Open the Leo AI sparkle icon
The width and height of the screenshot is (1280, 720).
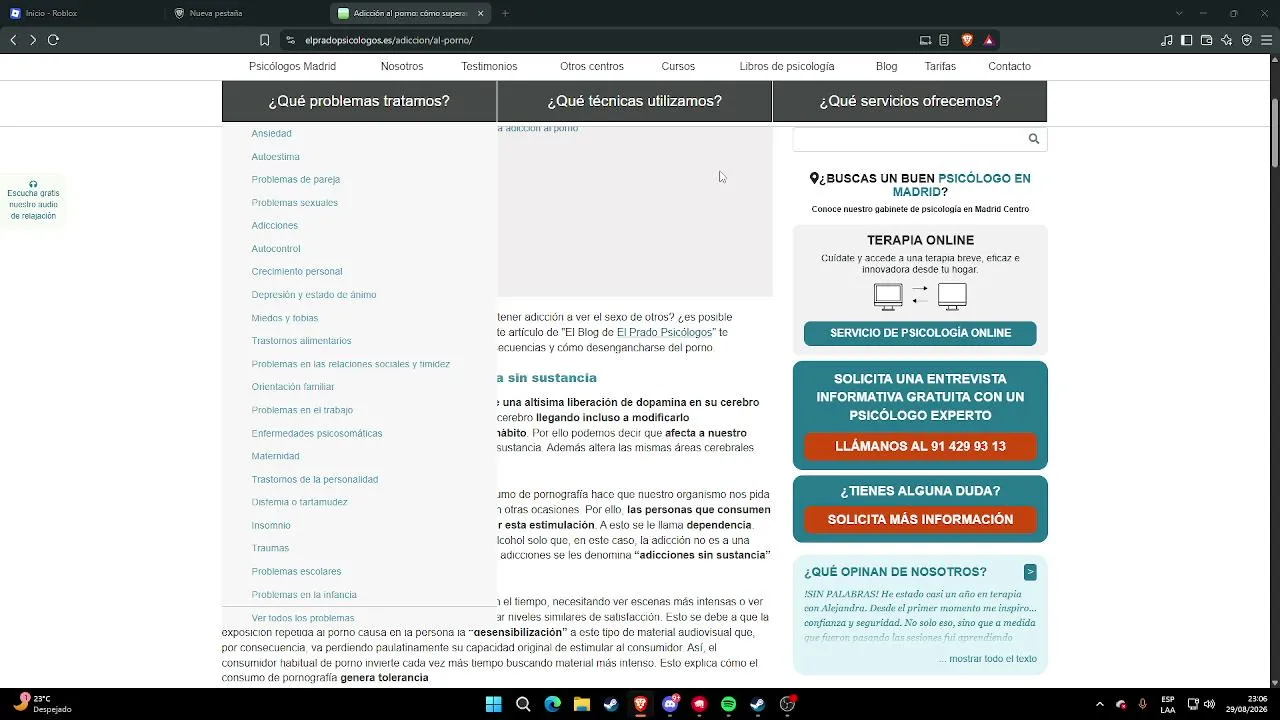pos(1227,40)
